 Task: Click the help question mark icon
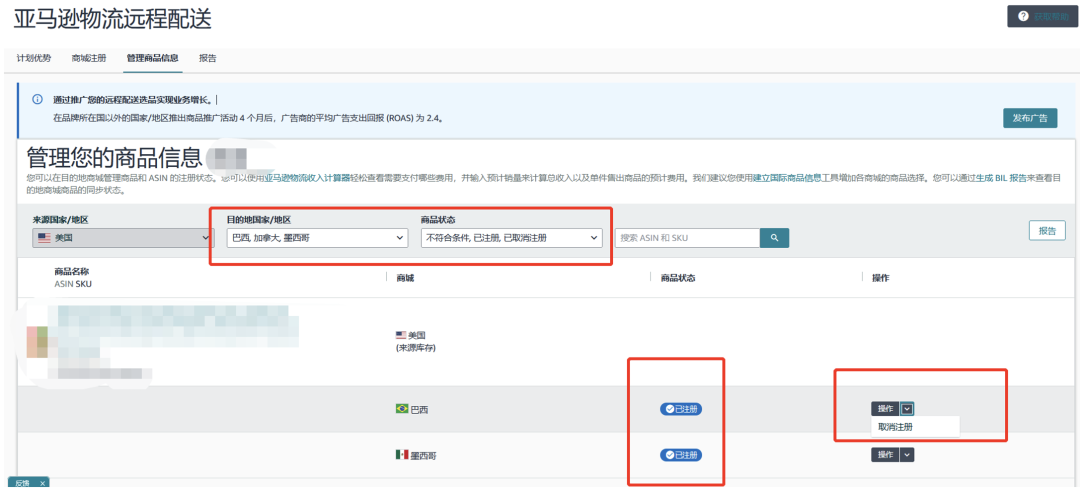coord(1023,17)
